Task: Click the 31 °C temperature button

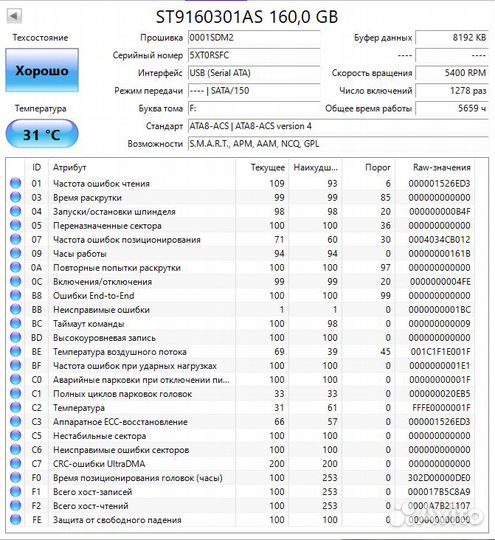Action: click(x=42, y=134)
